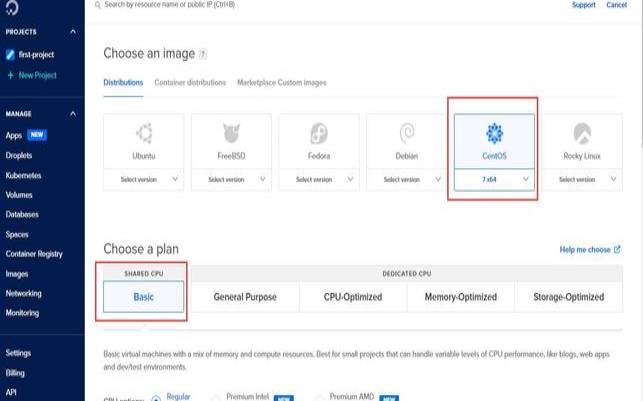Click the Cancel link

pos(616,5)
